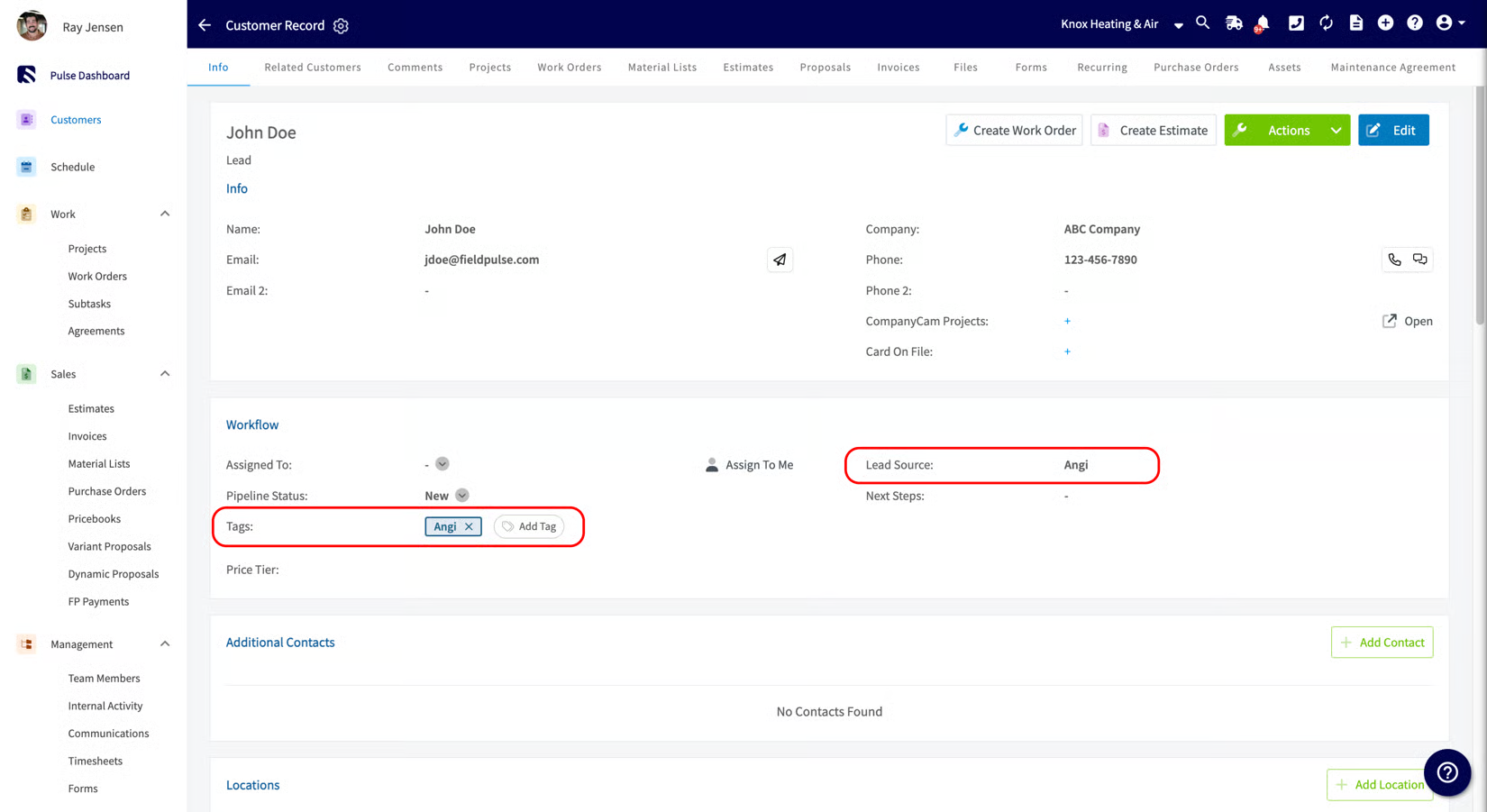
Task: Click the blue Edit button
Action: tap(1393, 131)
